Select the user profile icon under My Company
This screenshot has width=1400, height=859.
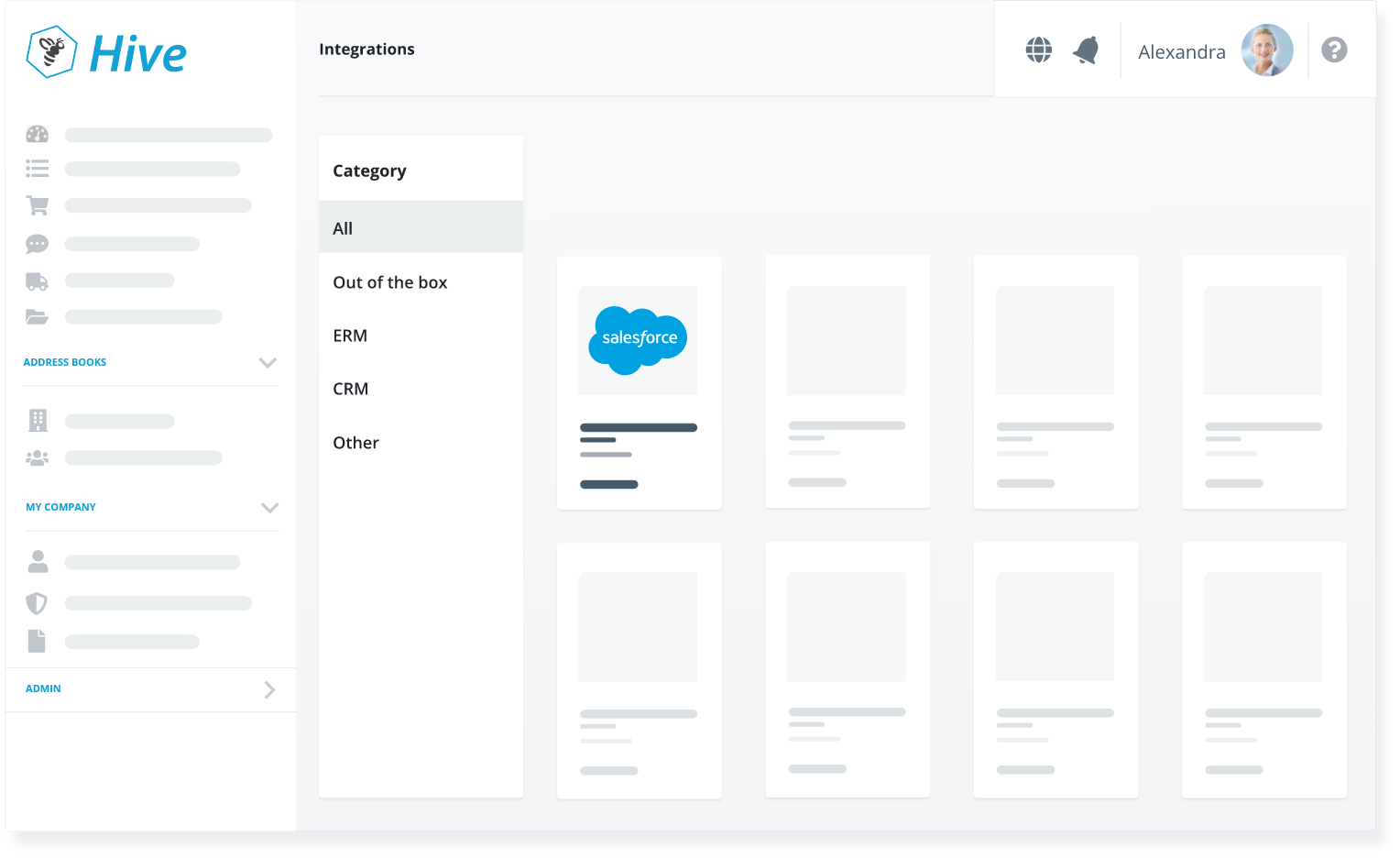click(x=38, y=561)
